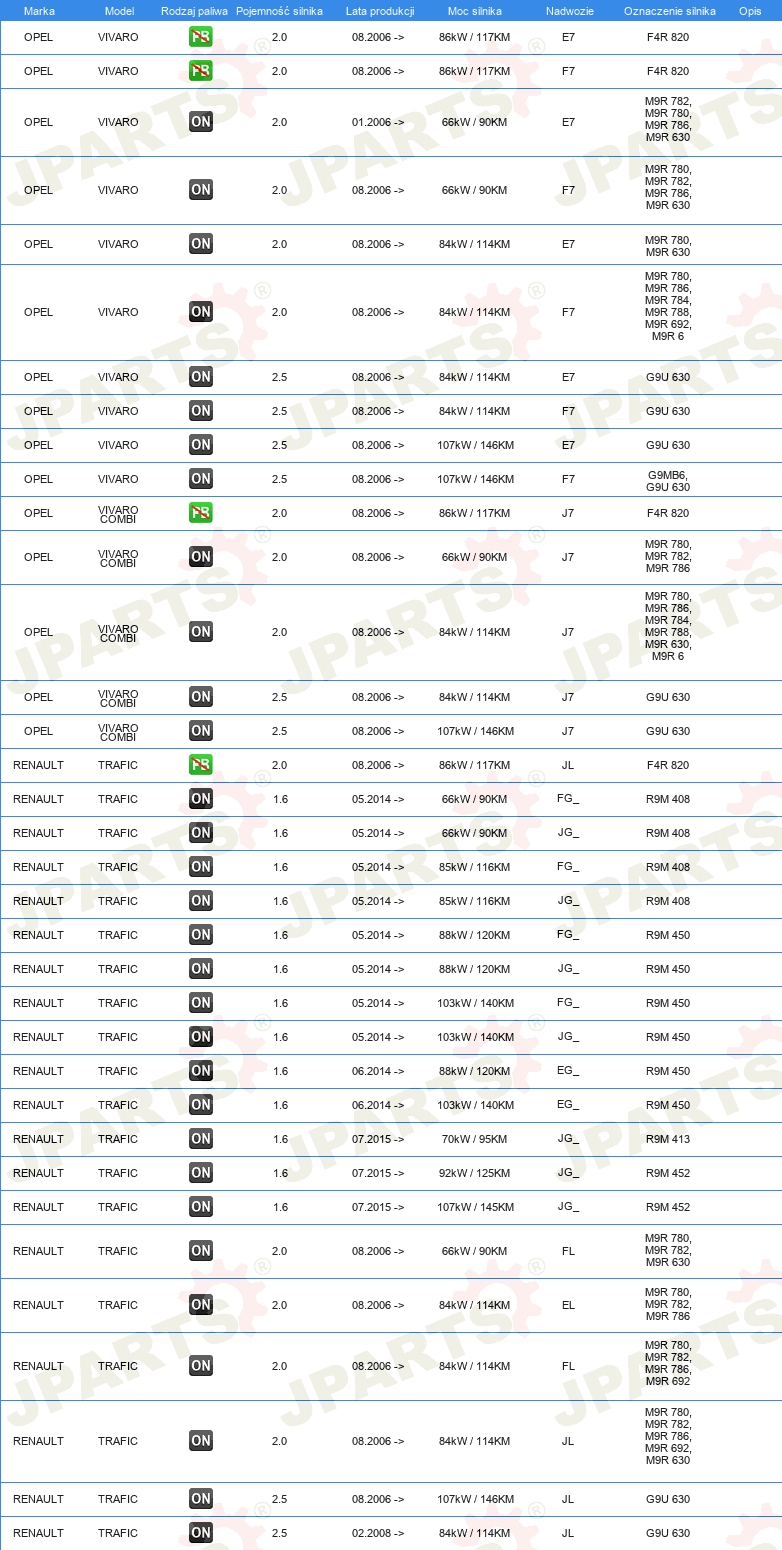The width and height of the screenshot is (782, 1550).
Task: Click the R9M 413 engine code cell
Action: (x=668, y=1139)
